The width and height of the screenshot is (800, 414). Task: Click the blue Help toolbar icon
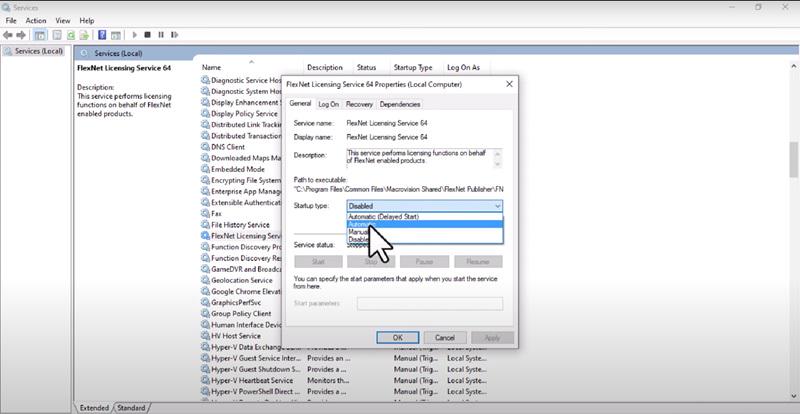pos(101,34)
